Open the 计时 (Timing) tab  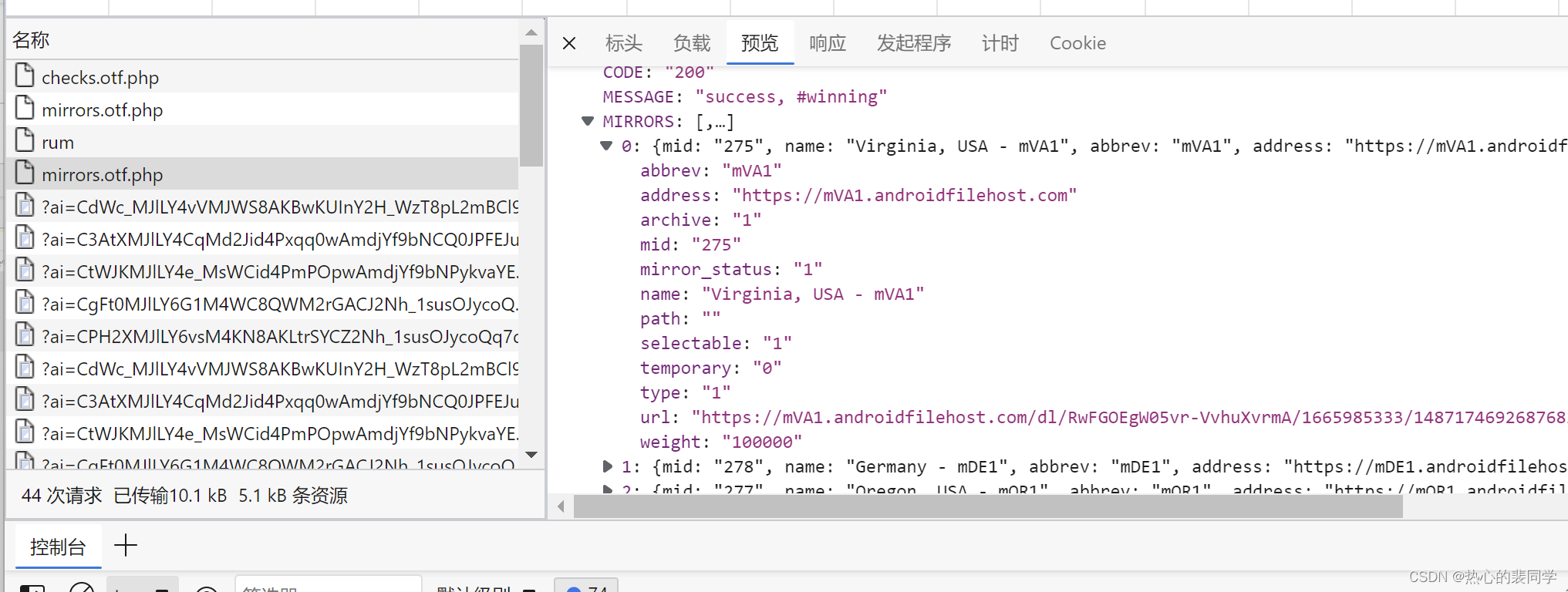coord(1000,43)
